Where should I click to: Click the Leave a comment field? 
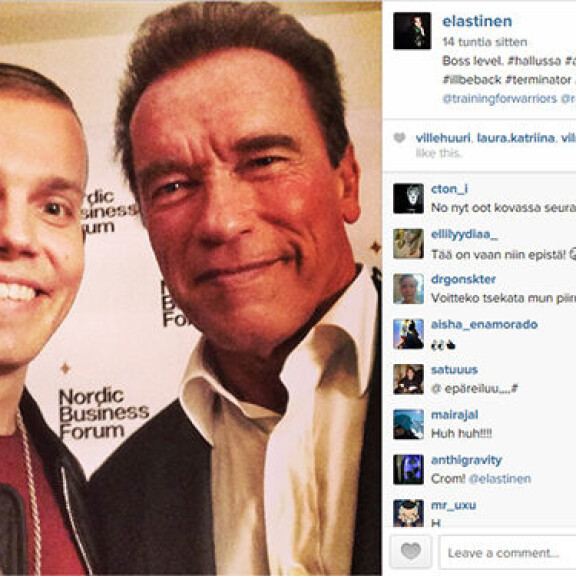[508, 552]
